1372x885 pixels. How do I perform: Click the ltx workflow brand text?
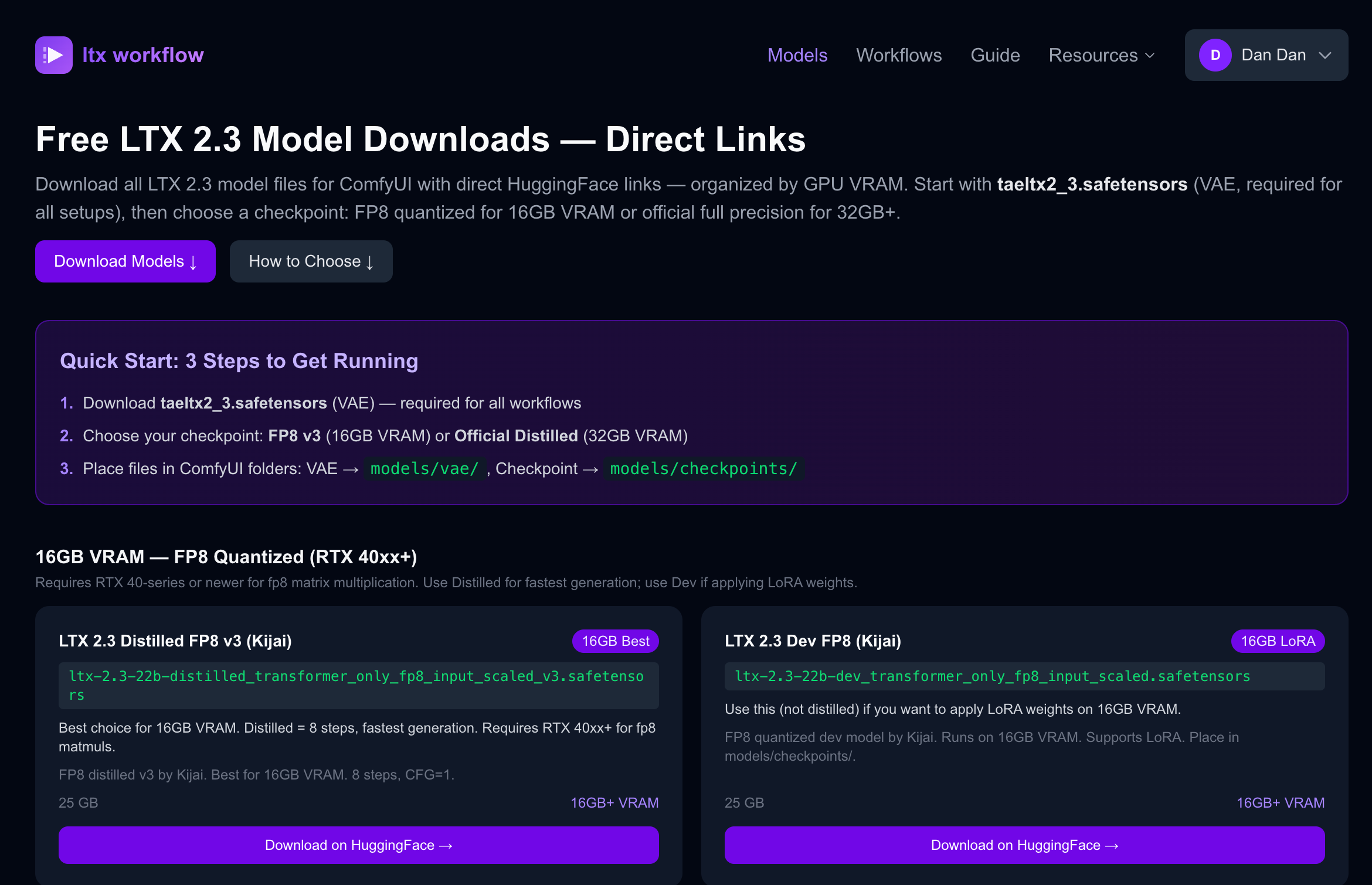pos(142,55)
